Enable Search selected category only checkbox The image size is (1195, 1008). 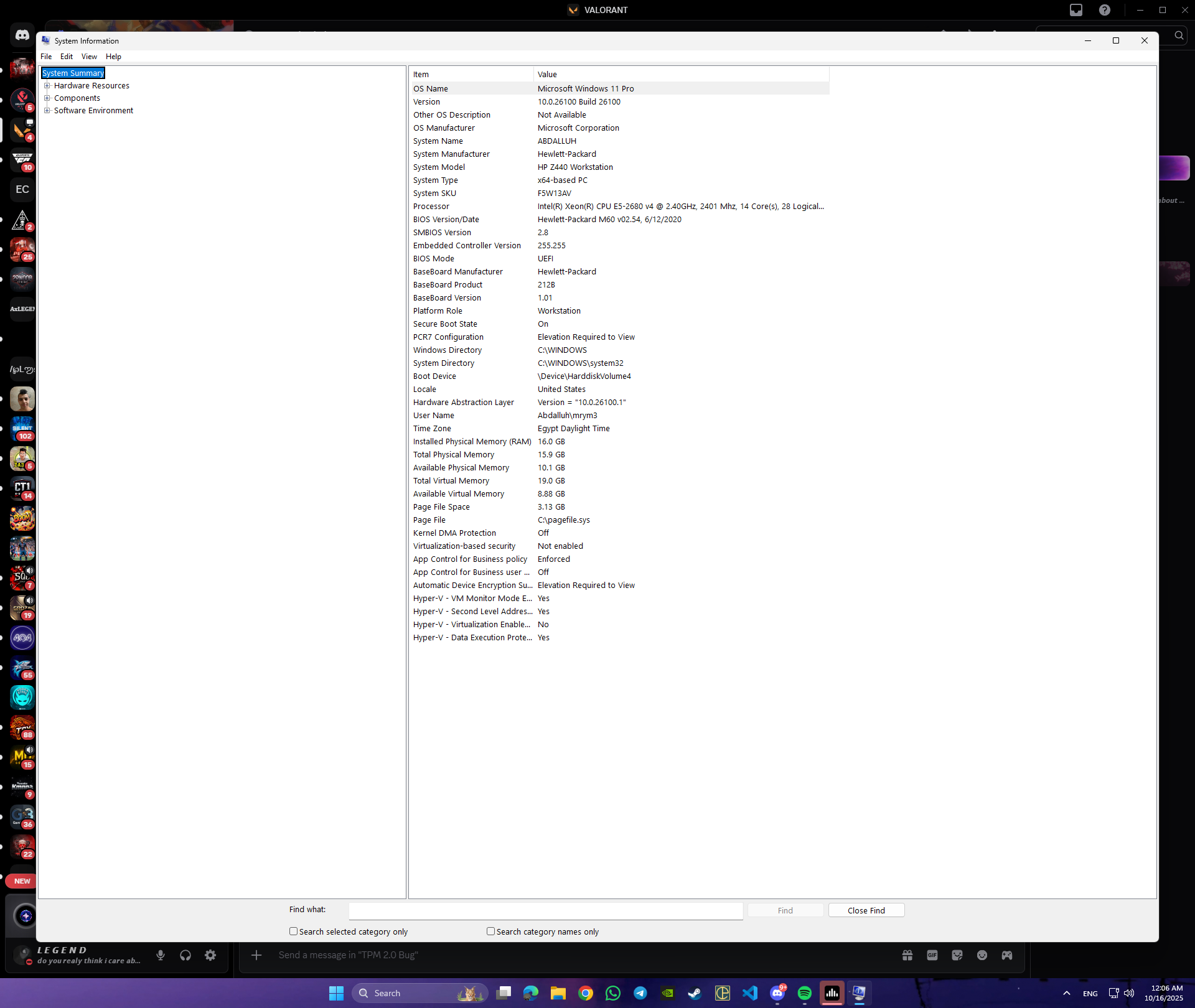coord(293,931)
